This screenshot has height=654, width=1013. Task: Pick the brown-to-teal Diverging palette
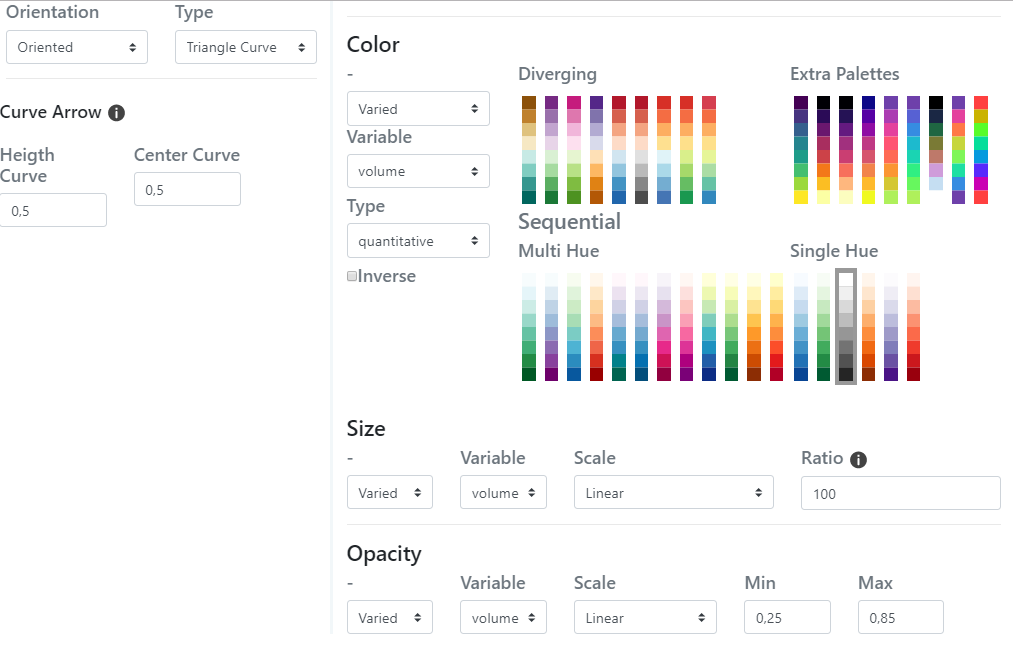(x=529, y=150)
